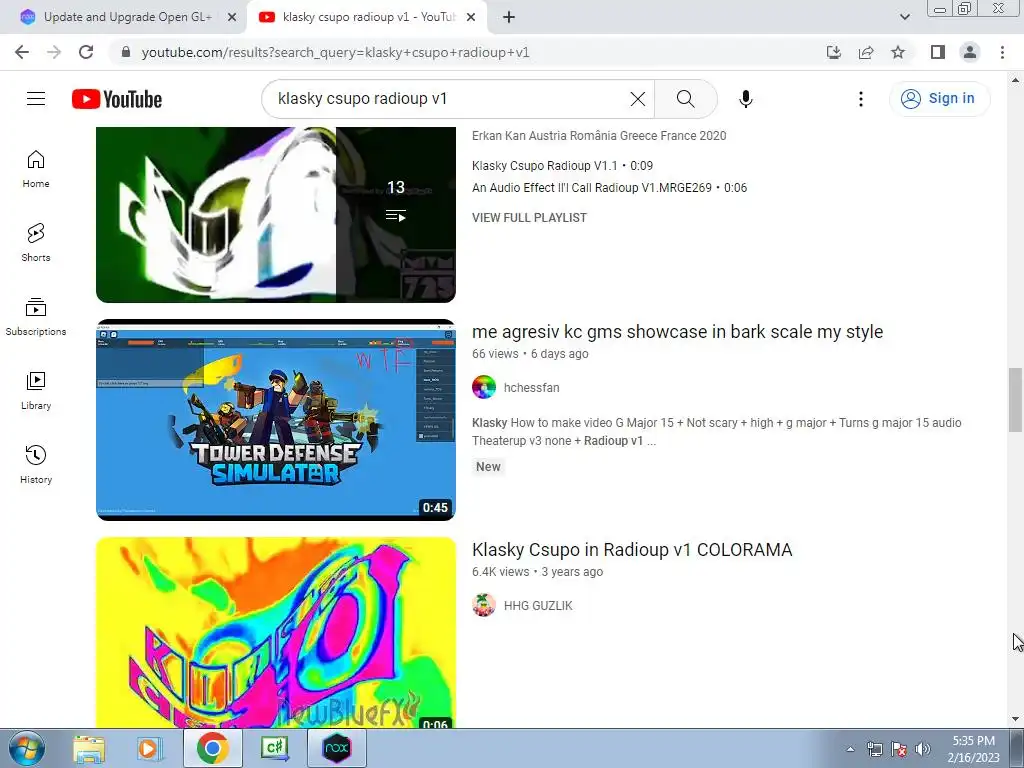The width and height of the screenshot is (1024, 768).
Task: Visit hchessfan channel name
Action: tap(532, 388)
